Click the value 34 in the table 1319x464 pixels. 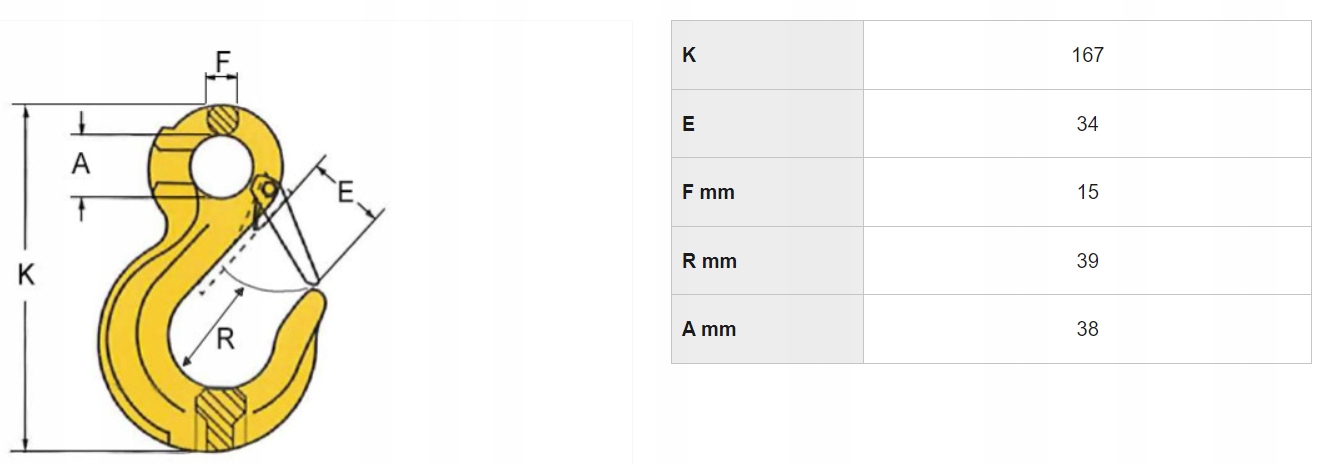tap(1087, 124)
